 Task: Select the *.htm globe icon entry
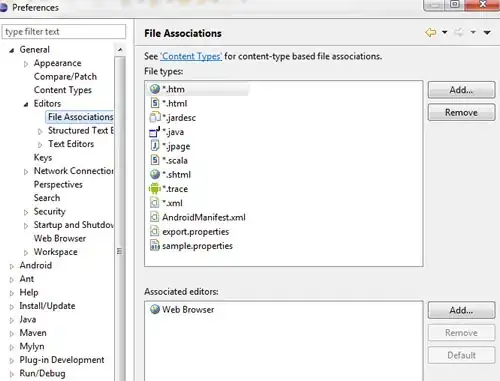tap(155, 89)
